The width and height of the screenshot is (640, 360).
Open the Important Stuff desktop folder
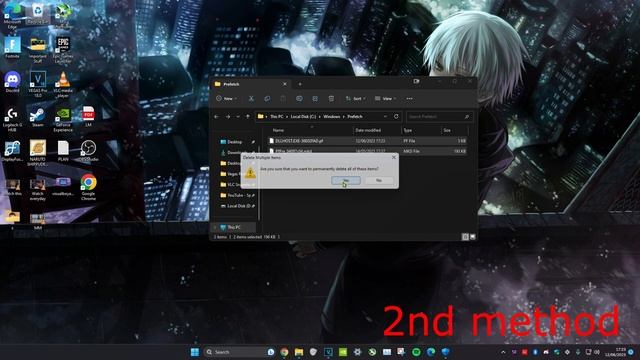(38, 50)
